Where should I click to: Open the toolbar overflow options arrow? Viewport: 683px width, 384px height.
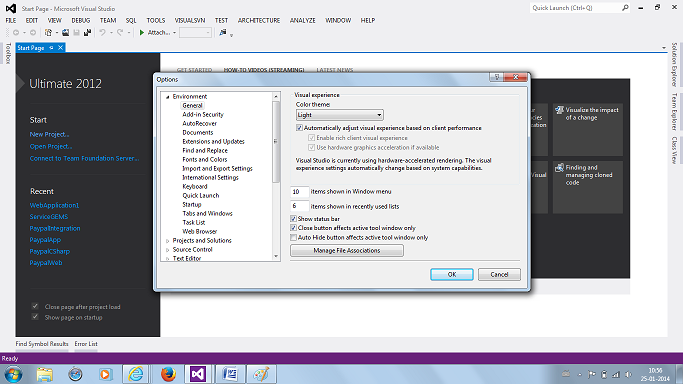(x=231, y=35)
